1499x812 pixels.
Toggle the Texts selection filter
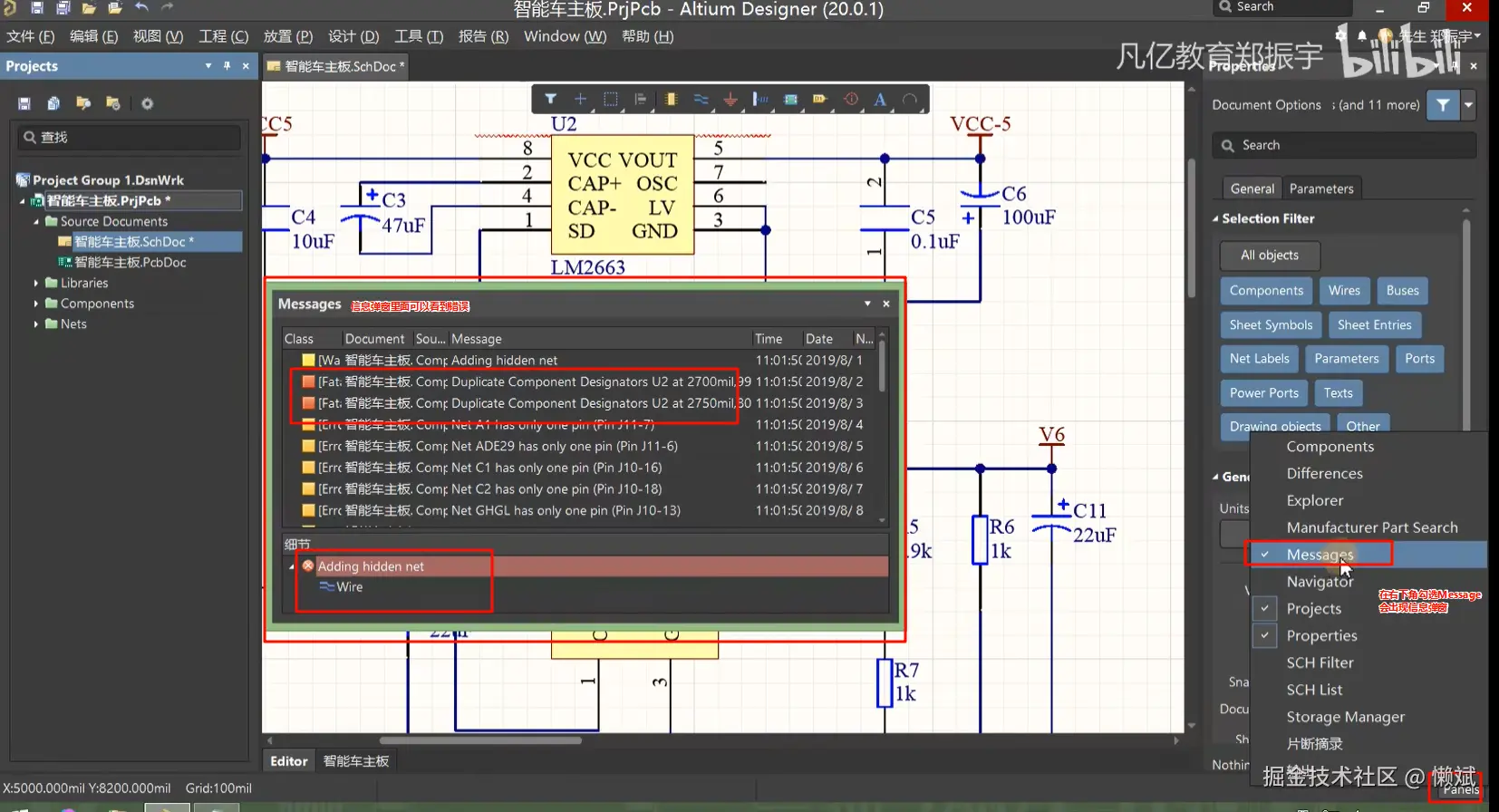[1338, 393]
